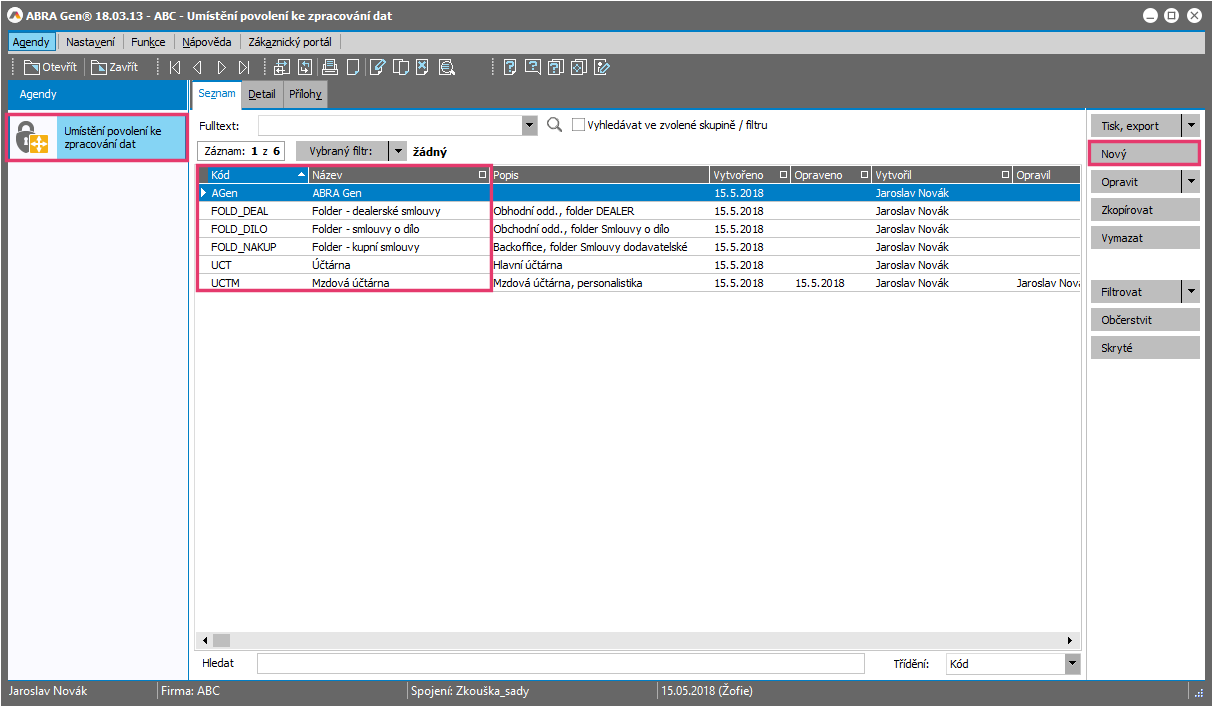This screenshot has height=707, width=1213.
Task: Click the Nový button
Action: click(x=1143, y=154)
